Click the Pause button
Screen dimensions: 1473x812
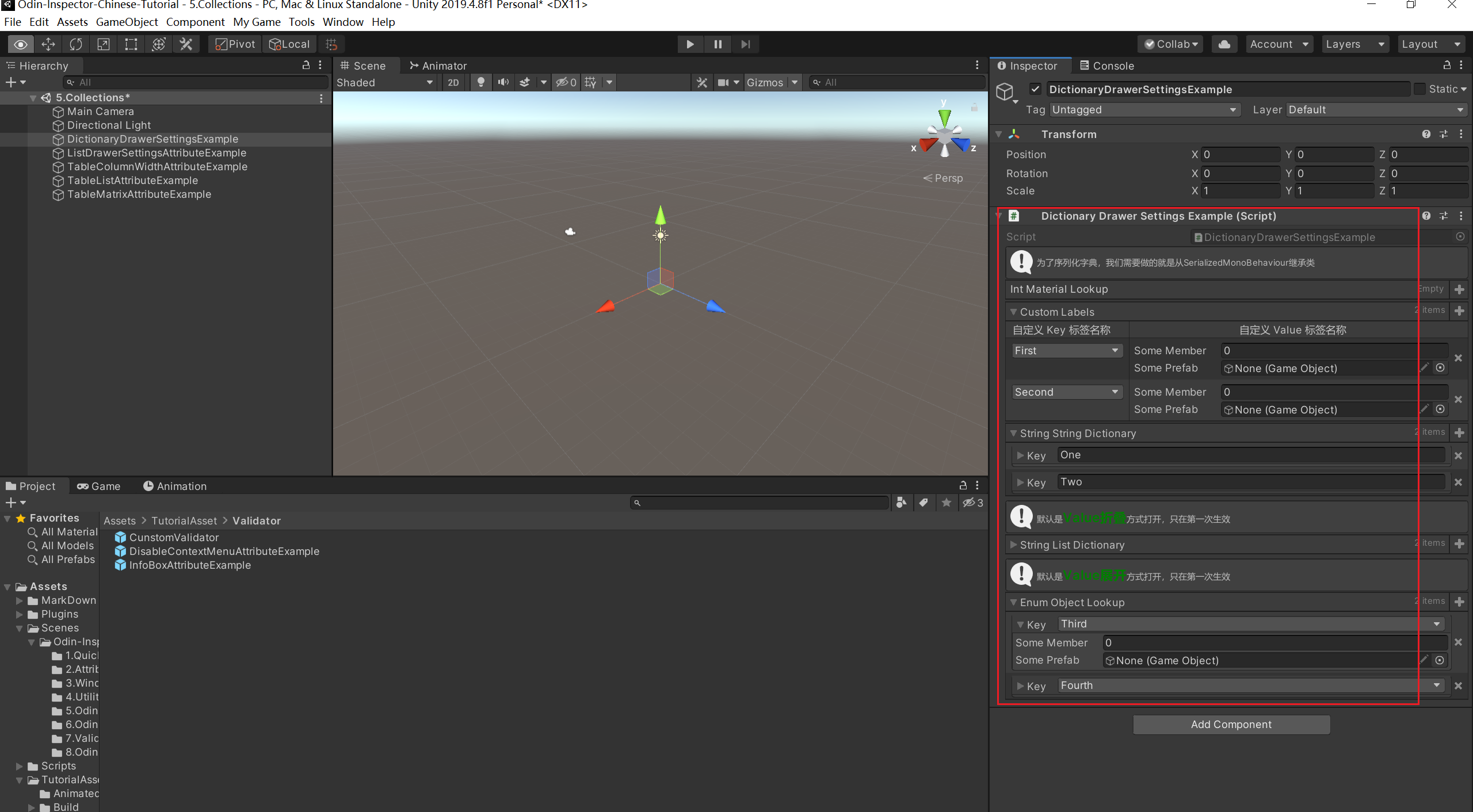(718, 44)
